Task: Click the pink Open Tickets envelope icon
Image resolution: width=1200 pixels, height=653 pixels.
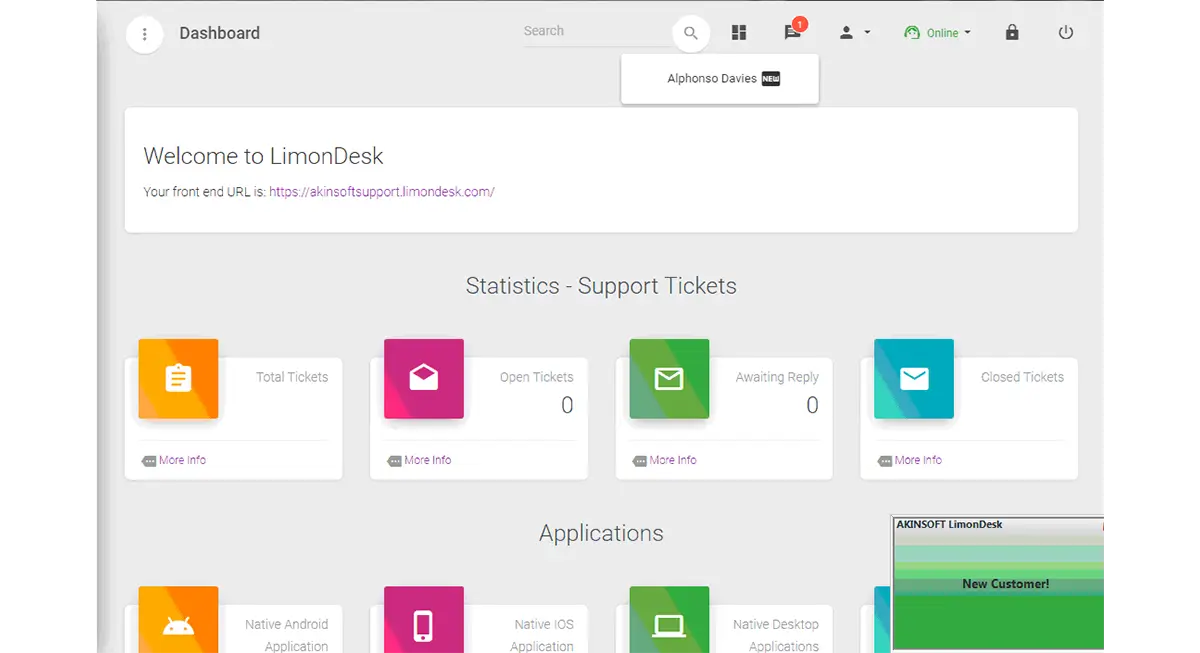Action: pyautogui.click(x=424, y=378)
